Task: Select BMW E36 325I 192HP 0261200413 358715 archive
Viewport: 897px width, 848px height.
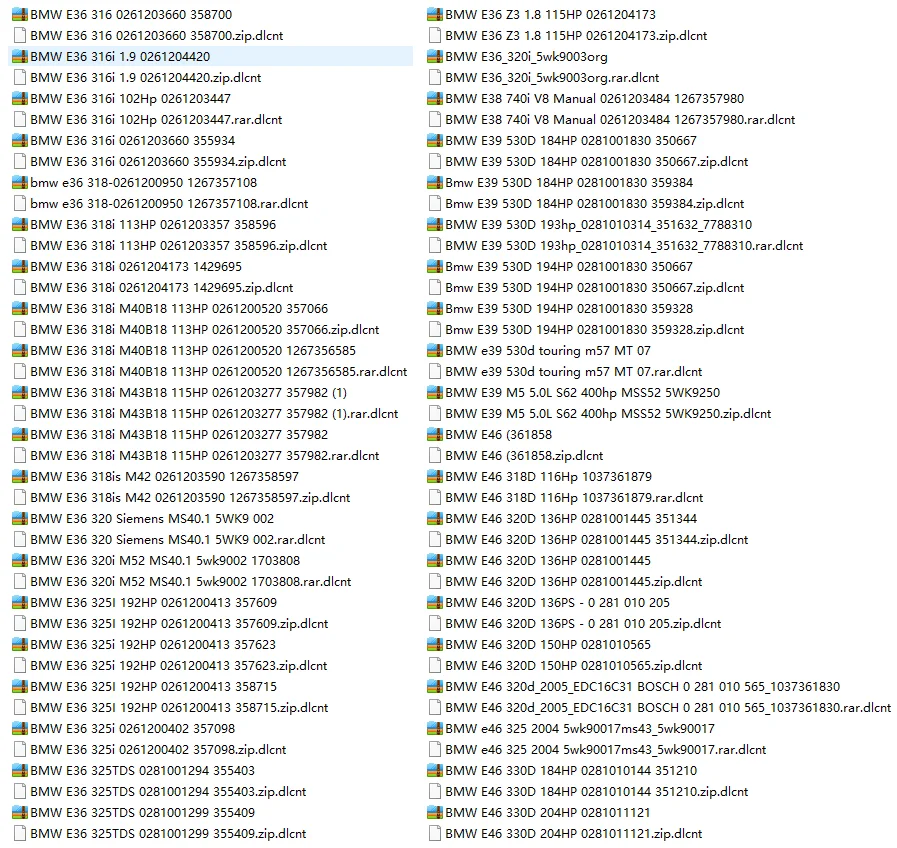Action: tap(145, 687)
